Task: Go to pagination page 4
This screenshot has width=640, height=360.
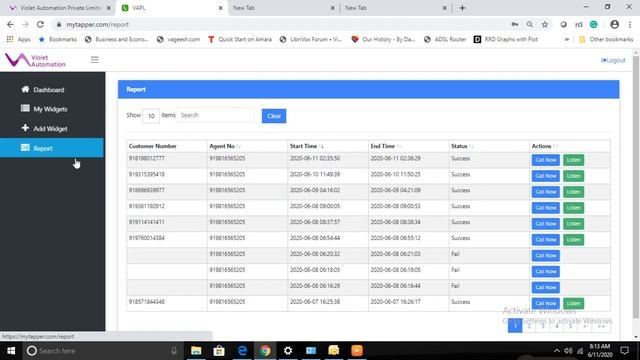Action: 557,326
